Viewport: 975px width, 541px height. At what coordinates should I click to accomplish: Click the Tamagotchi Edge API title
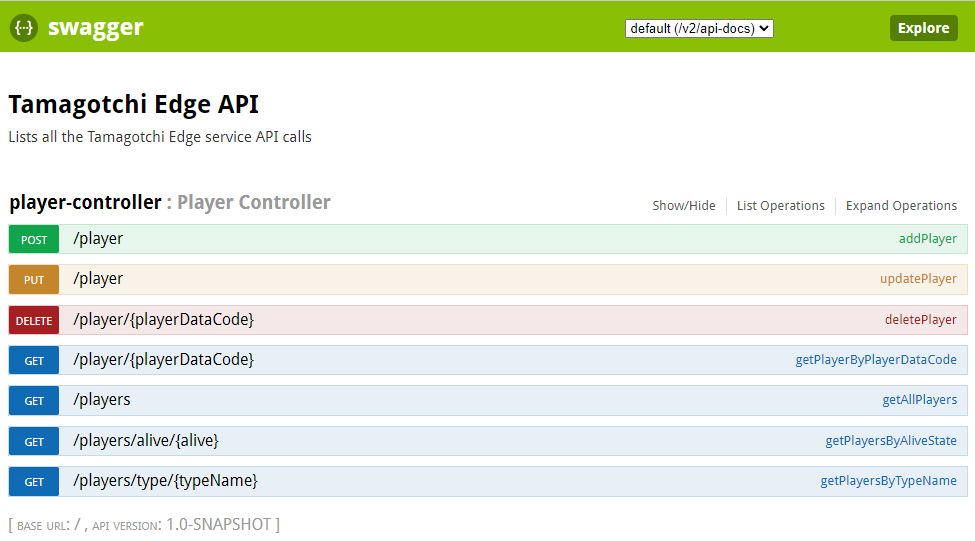(x=134, y=104)
